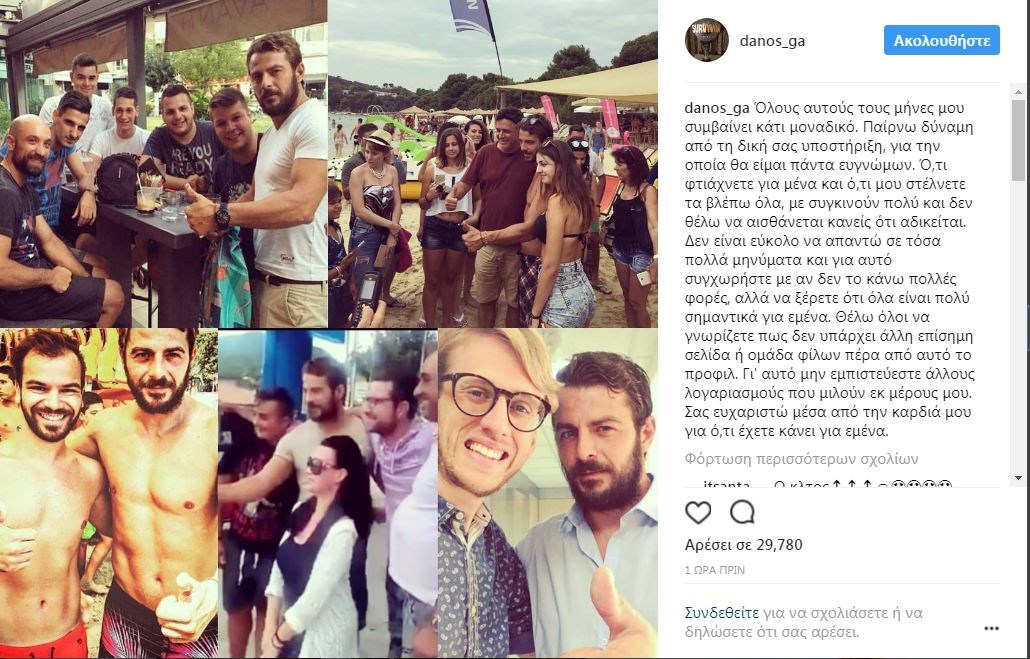View who liked: Αρέσει σε 29,780
The width and height of the screenshot is (1030, 659).
744,545
